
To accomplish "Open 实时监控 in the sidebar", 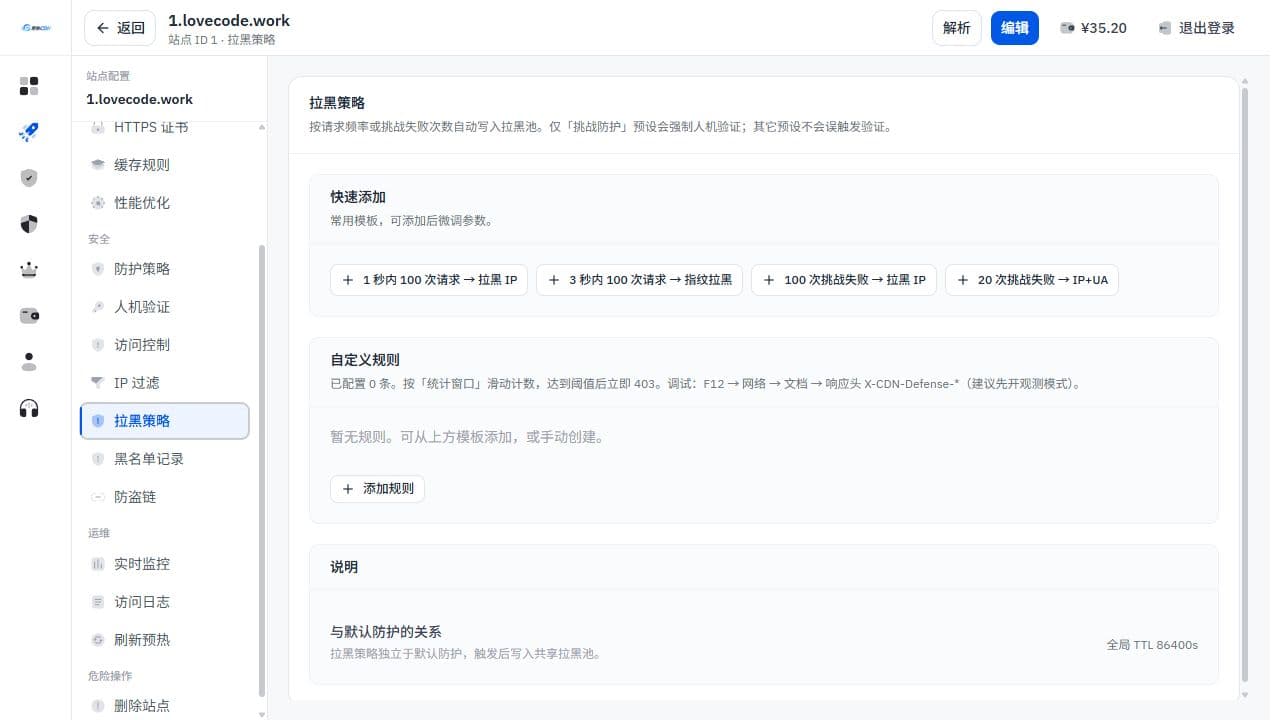I will point(165,564).
